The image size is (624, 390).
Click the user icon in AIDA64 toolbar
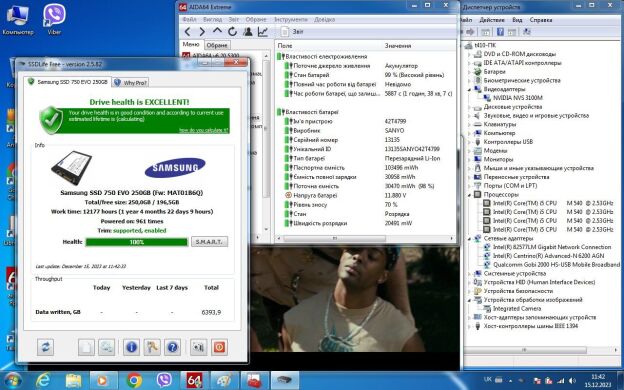point(248,31)
